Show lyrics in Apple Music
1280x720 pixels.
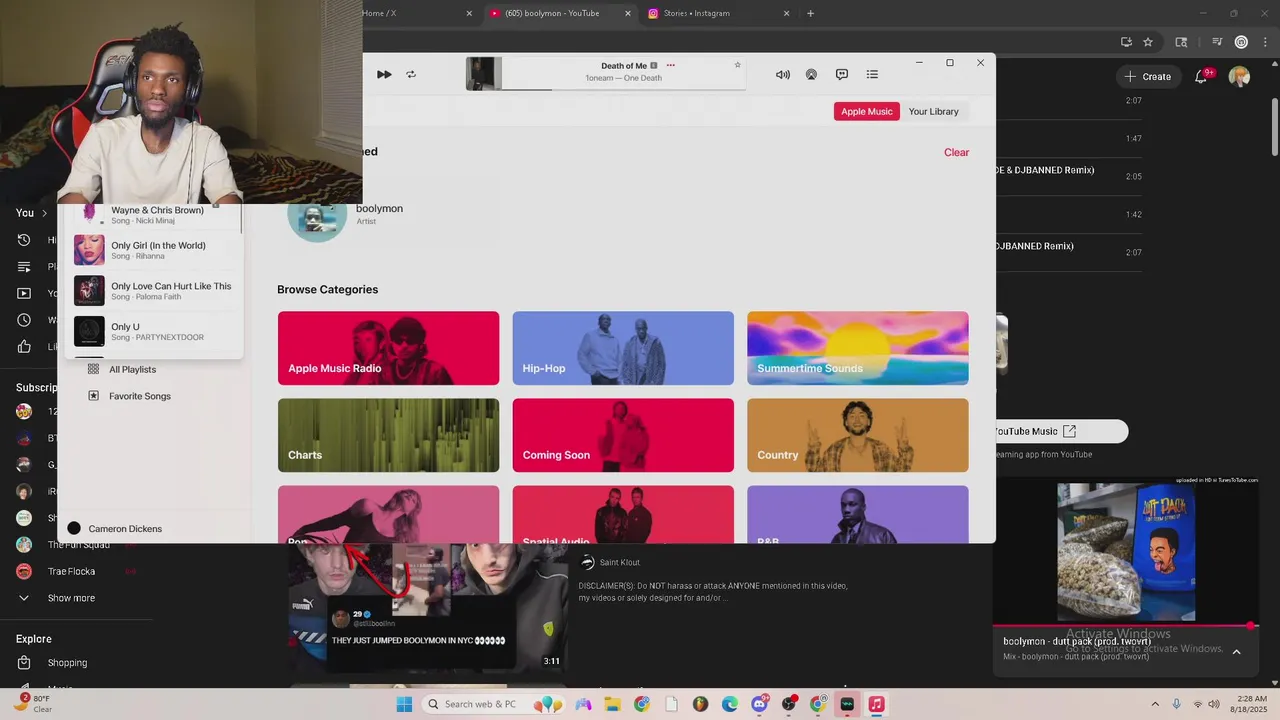tap(842, 74)
